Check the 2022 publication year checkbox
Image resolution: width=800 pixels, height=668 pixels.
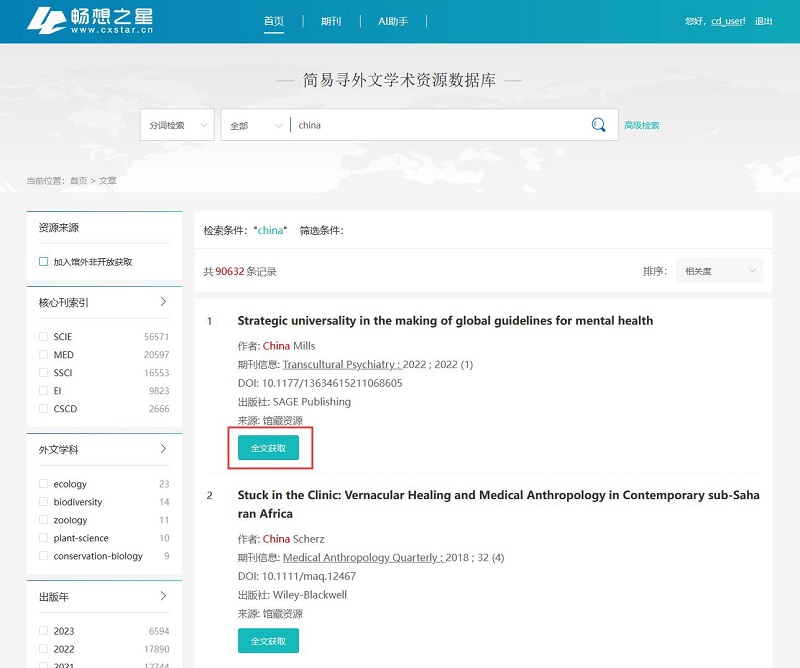click(x=43, y=649)
